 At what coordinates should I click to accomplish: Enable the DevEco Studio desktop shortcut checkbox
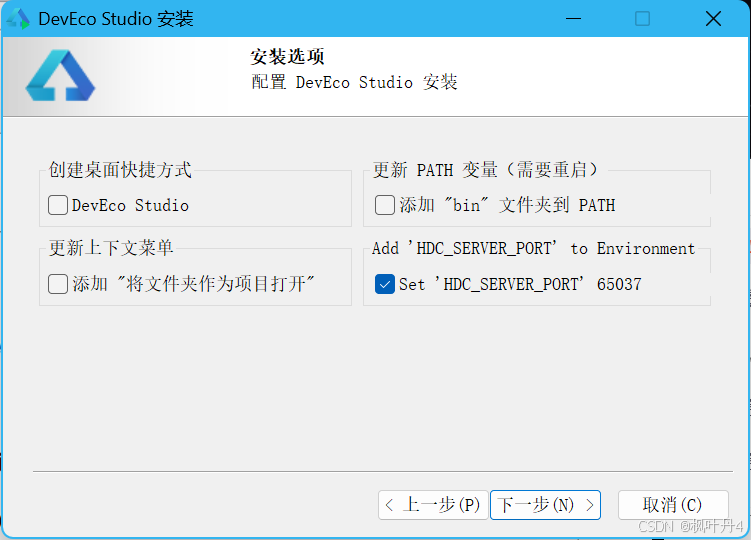pos(58,205)
